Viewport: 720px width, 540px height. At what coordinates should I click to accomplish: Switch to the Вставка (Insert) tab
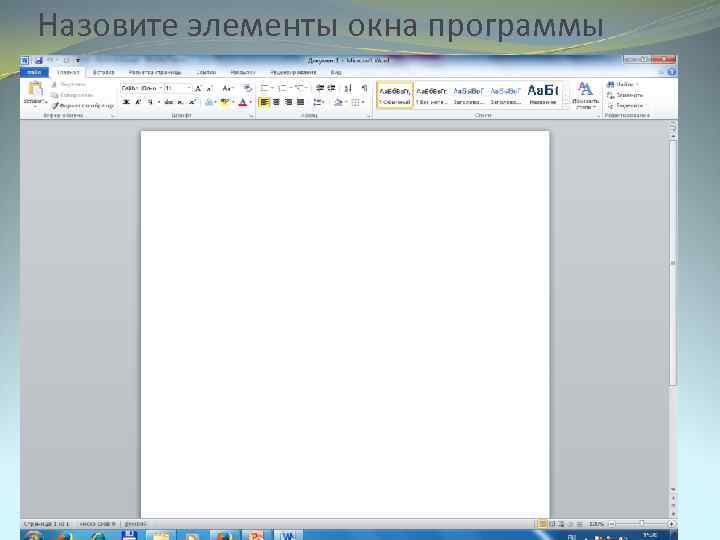[103, 72]
